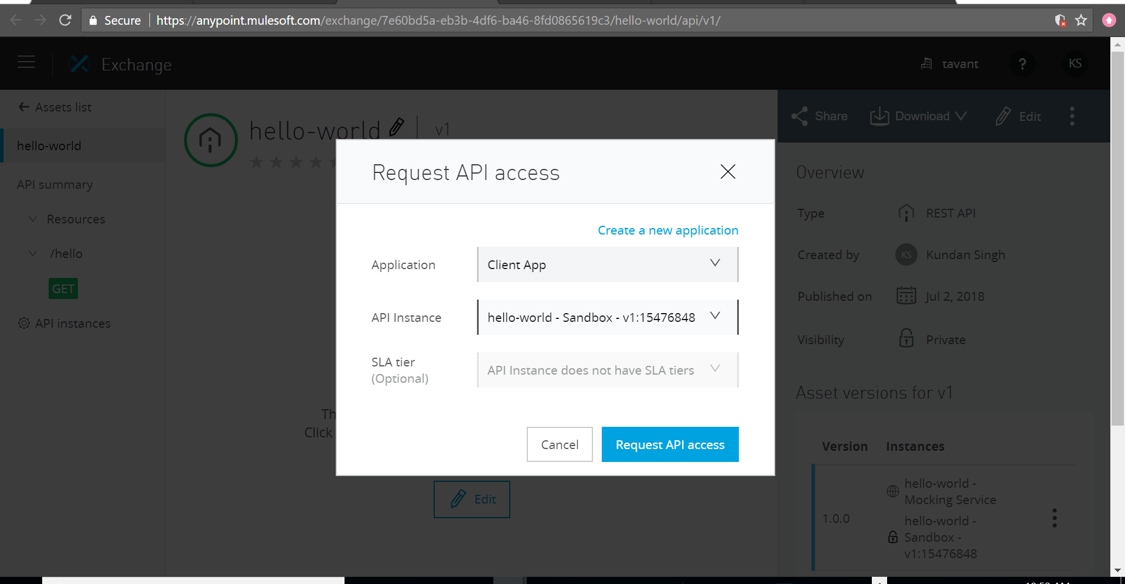Open the hamburger navigation menu
Screen dimensions: 1125x584
pyautogui.click(x=27, y=63)
